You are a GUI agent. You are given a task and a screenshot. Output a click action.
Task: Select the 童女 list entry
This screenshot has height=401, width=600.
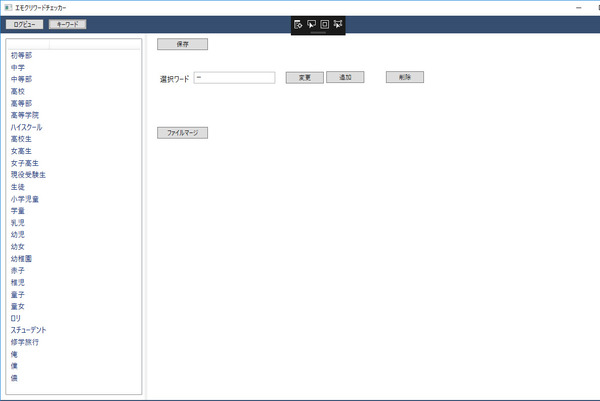click(x=18, y=306)
